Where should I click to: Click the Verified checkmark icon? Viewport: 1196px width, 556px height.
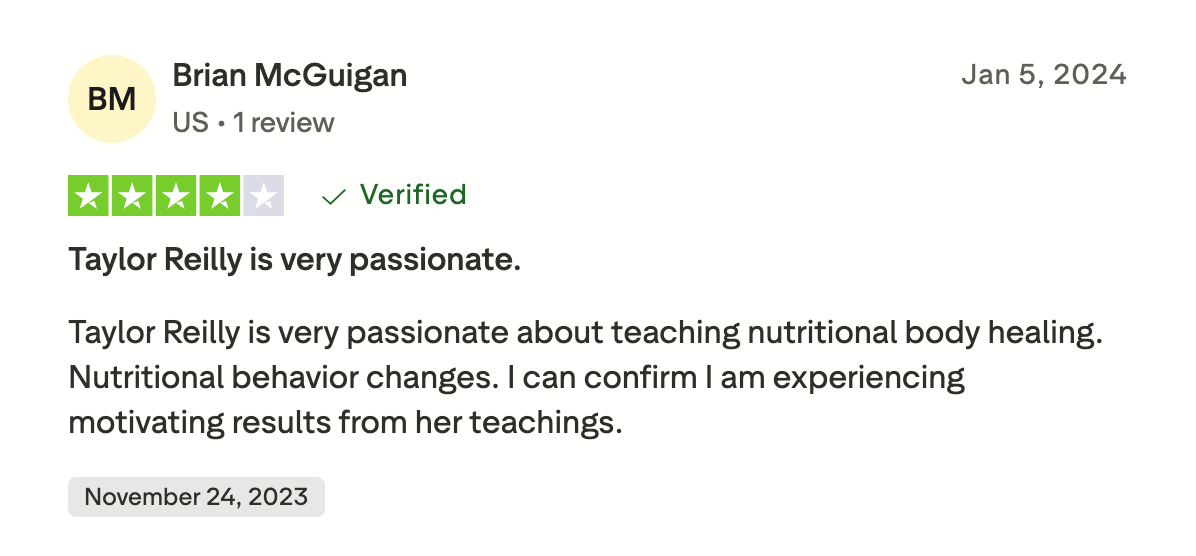(x=333, y=196)
